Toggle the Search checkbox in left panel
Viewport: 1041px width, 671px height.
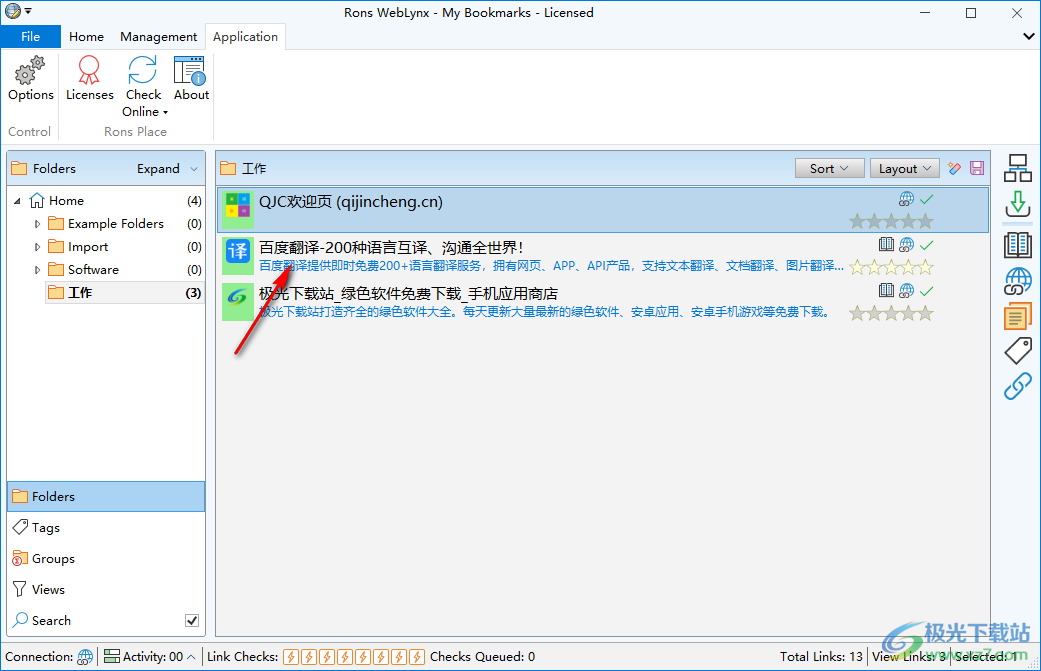(192, 621)
